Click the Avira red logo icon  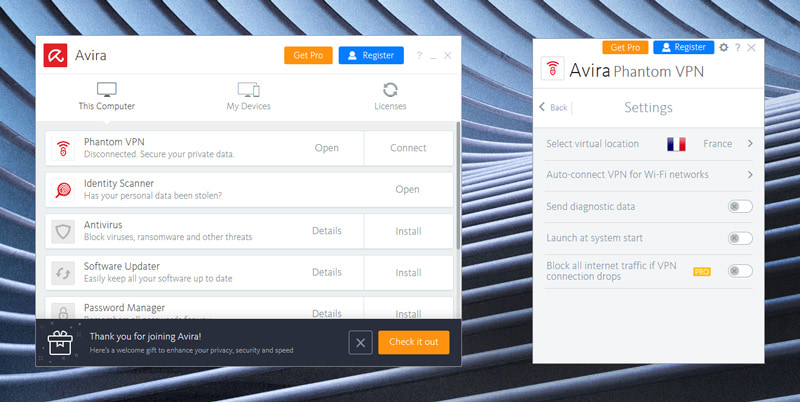55,55
